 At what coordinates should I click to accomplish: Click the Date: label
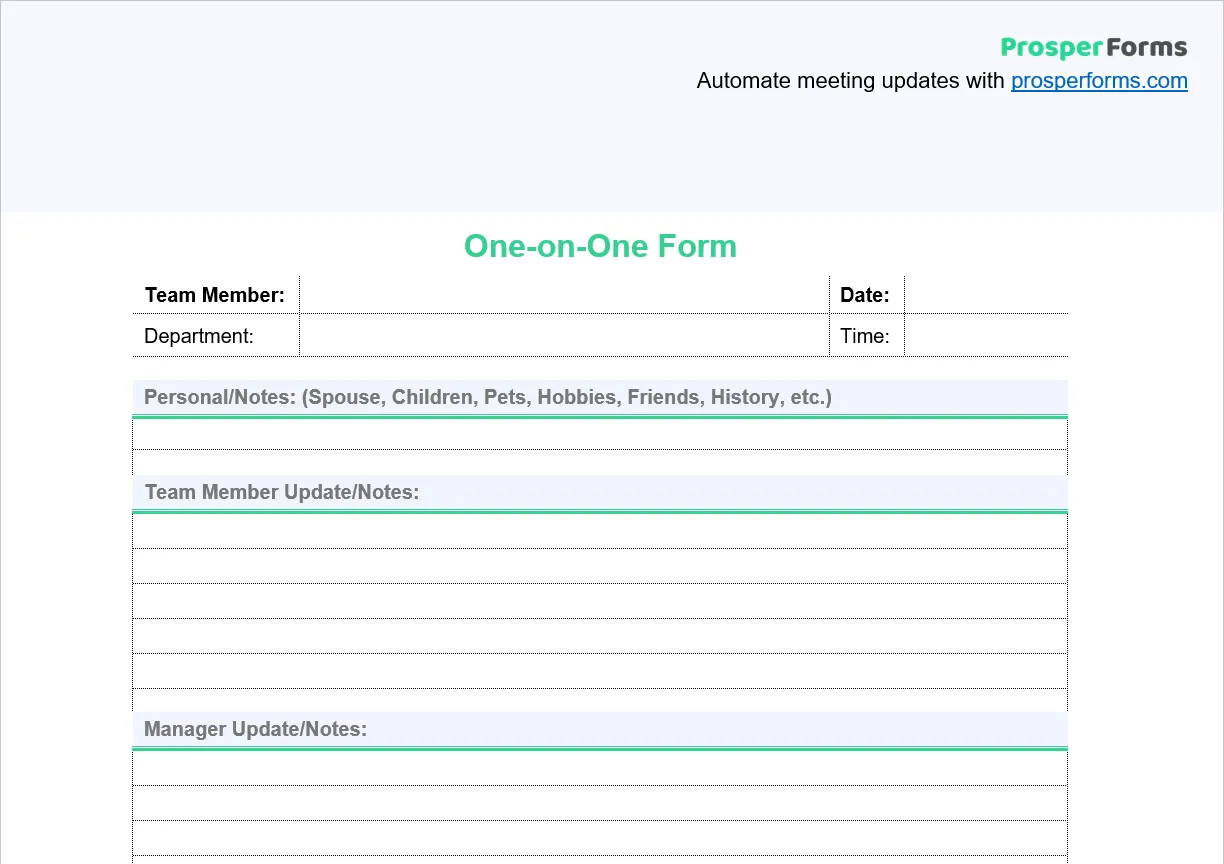[x=865, y=295]
